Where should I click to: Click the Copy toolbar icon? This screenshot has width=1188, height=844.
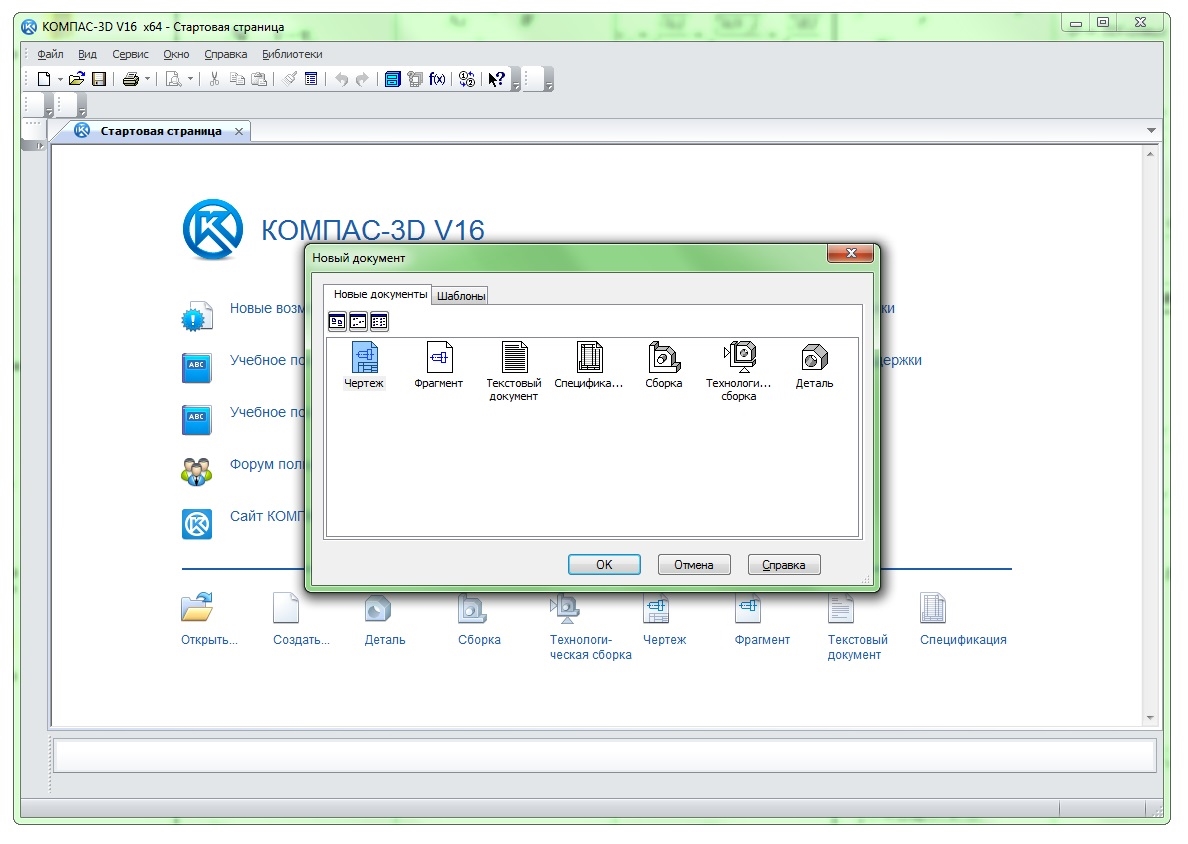click(x=237, y=79)
